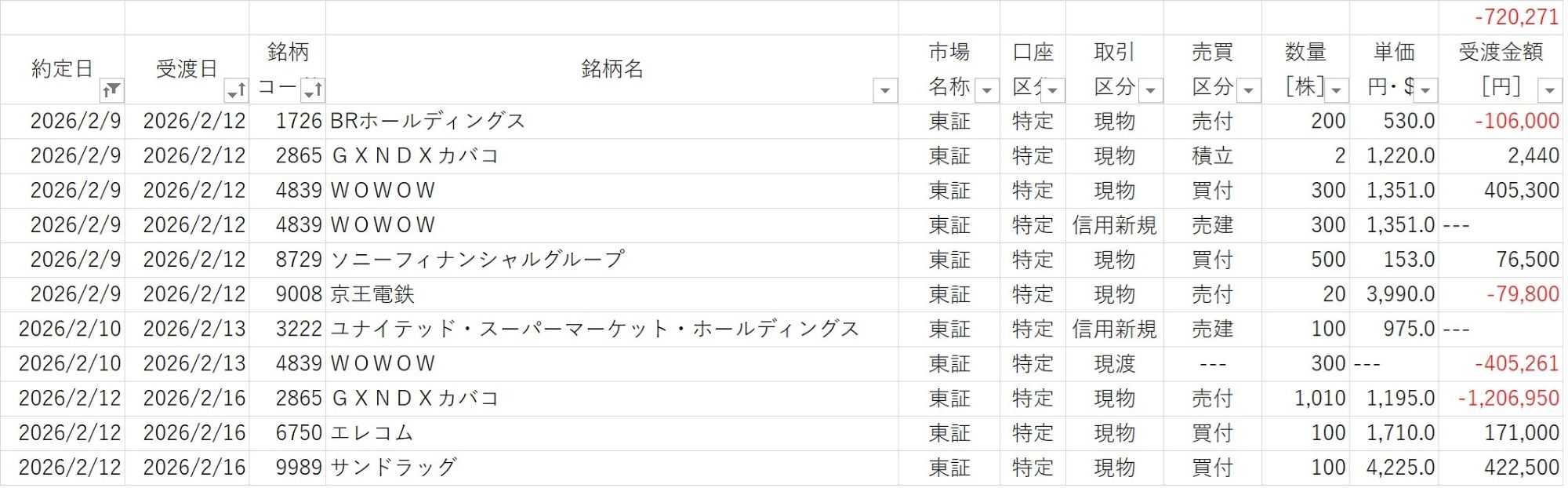Click the sort arrow icon on 受渡日
Image resolution: width=1568 pixels, height=488 pixels.
coord(235,91)
